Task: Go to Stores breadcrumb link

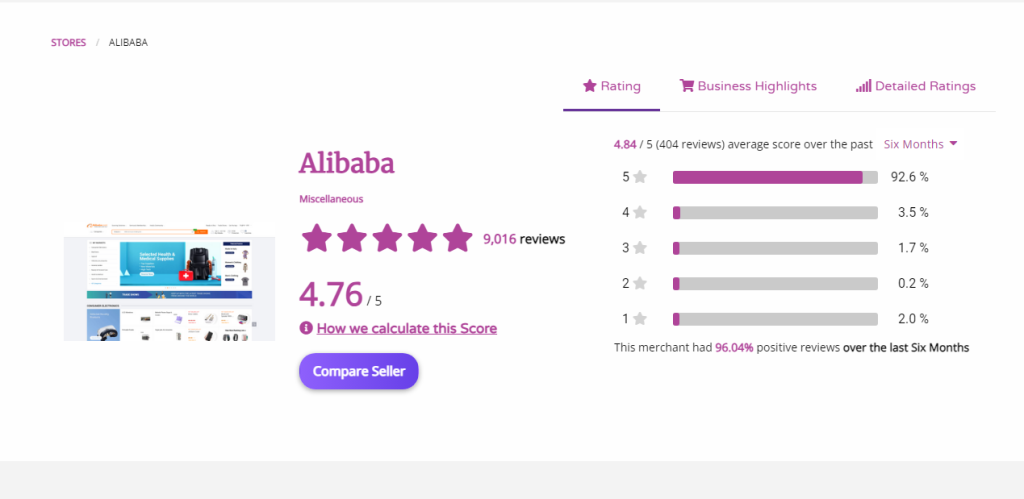Action: tap(68, 42)
